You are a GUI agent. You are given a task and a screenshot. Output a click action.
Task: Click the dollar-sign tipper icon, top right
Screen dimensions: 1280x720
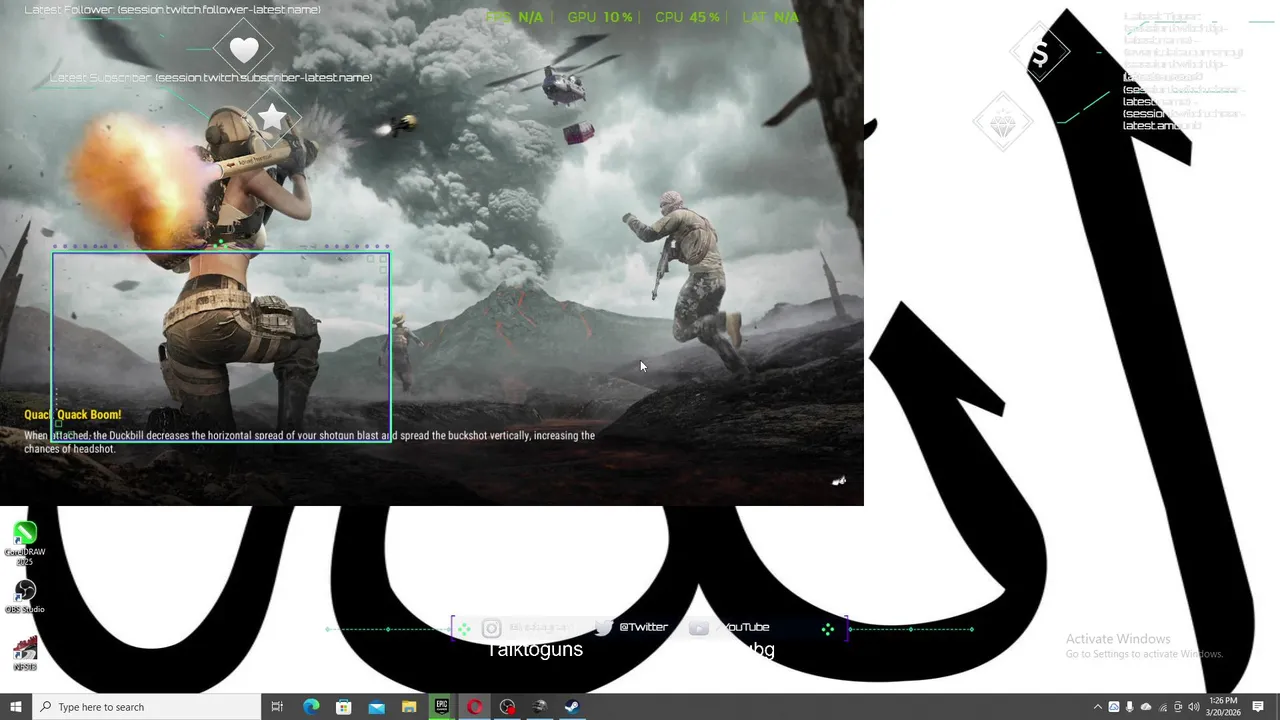coord(1040,51)
